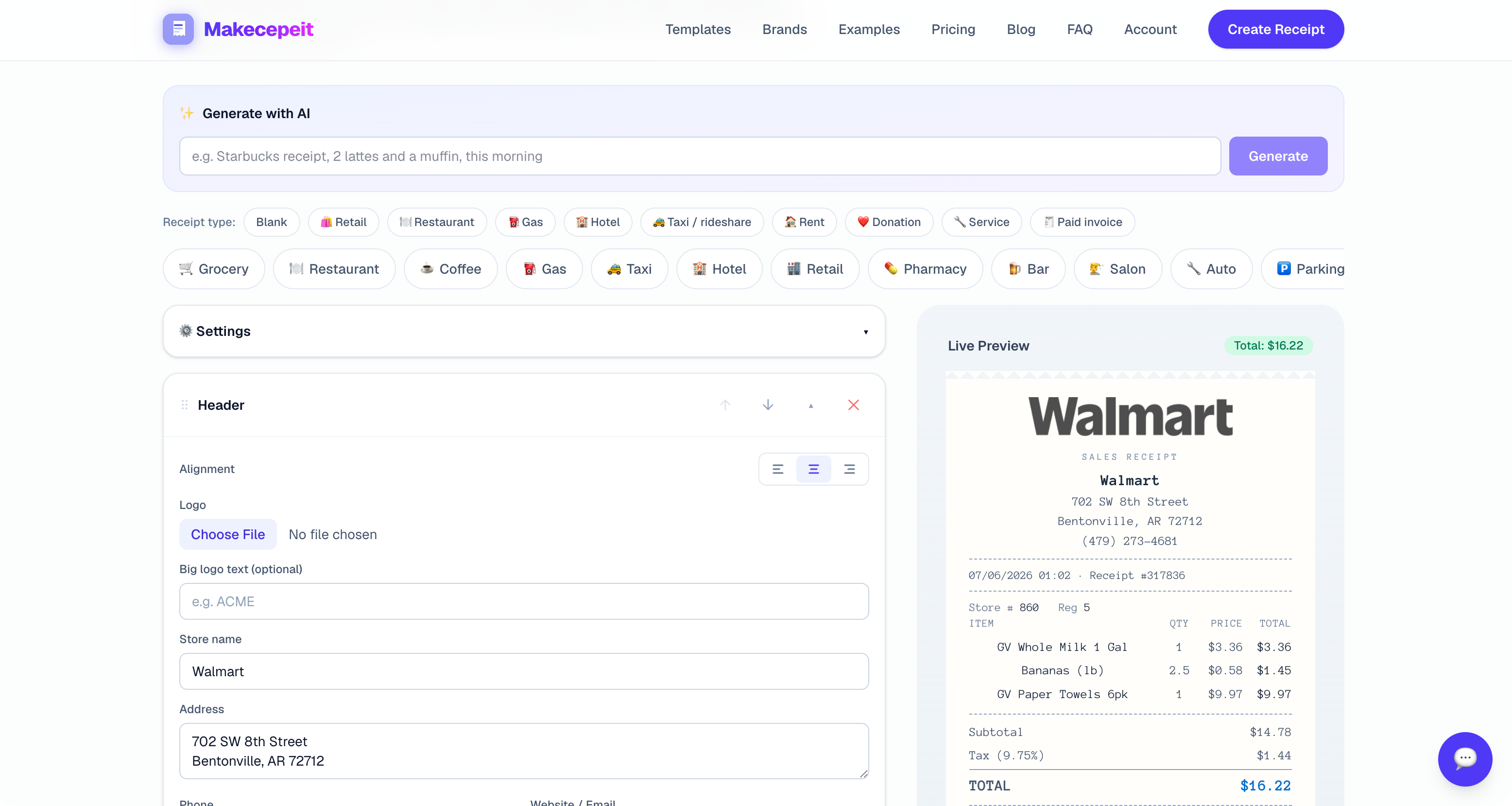This screenshot has height=806, width=1512.
Task: Click the Tax (9.75%) line
Action: pos(1130,755)
